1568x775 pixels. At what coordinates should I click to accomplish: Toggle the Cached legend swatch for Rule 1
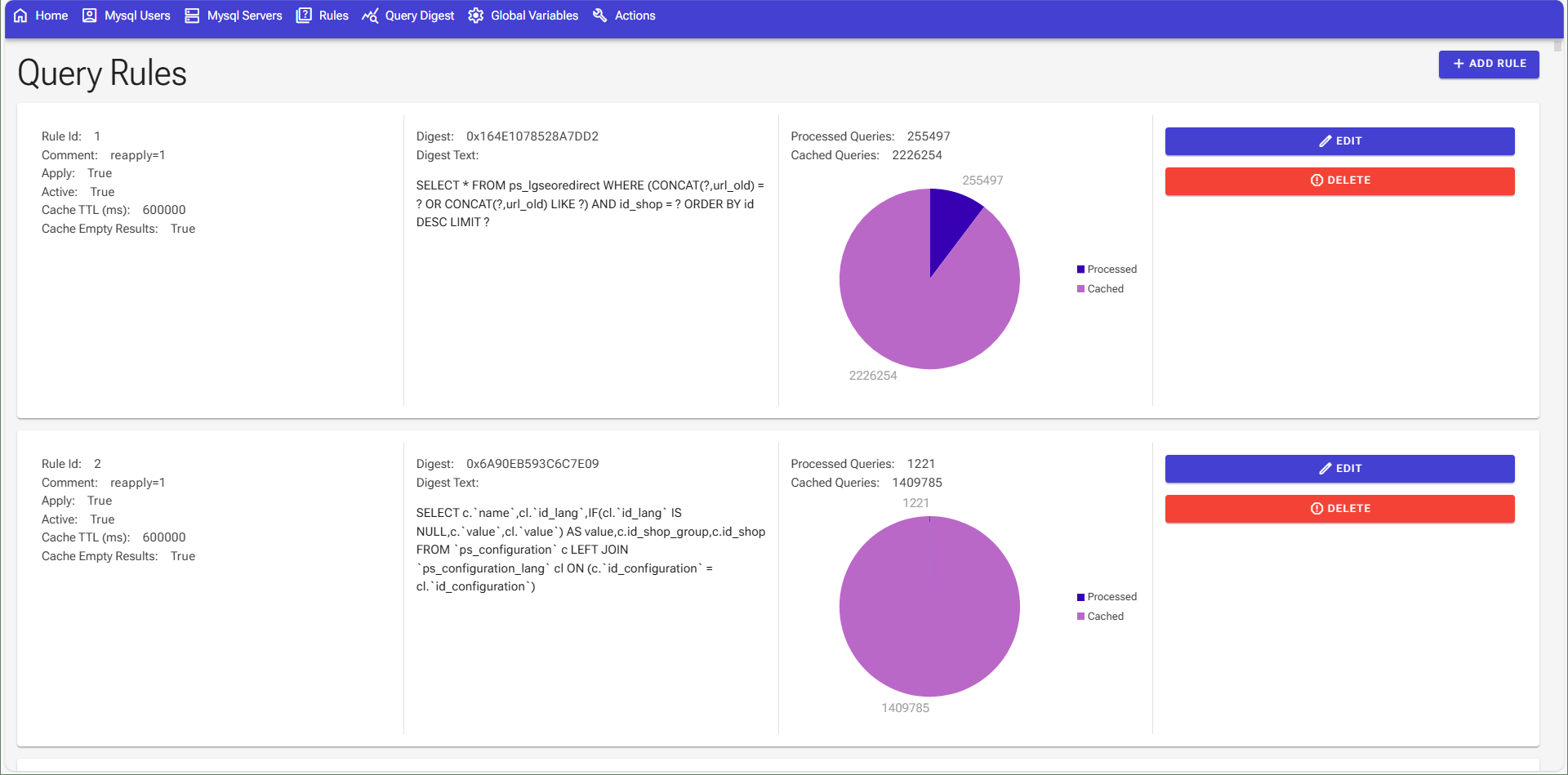(1080, 288)
